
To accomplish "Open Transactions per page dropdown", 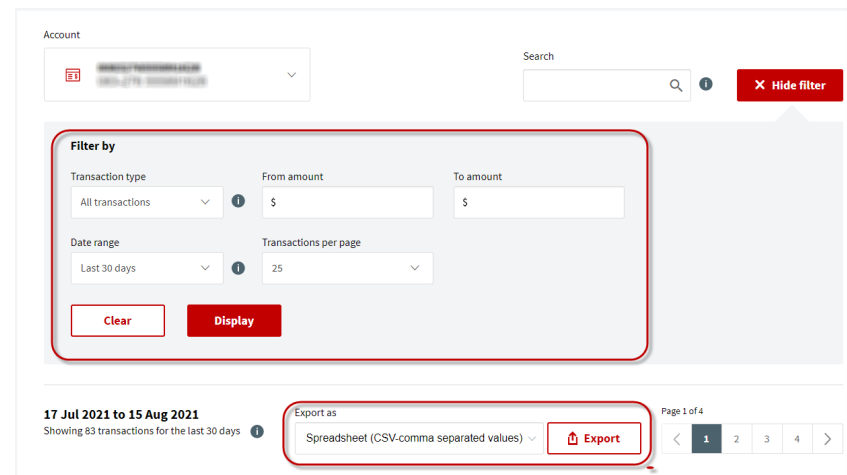I will click(347, 268).
